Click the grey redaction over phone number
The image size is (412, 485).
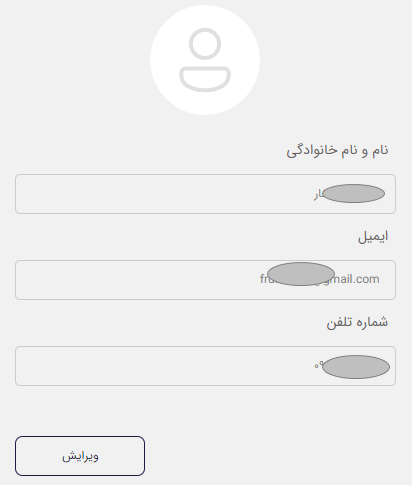click(356, 367)
